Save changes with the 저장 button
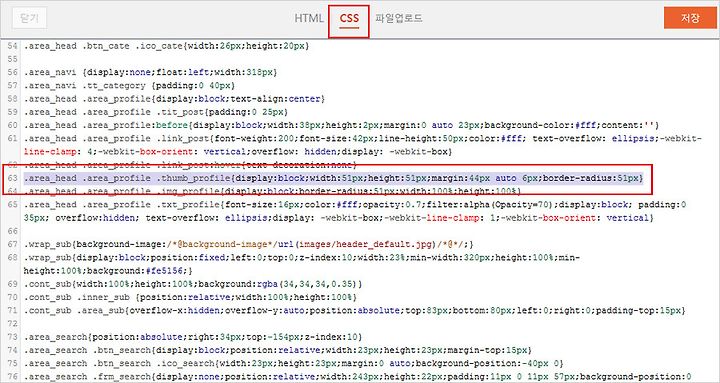This screenshot has height=383, width=720. pos(690,18)
